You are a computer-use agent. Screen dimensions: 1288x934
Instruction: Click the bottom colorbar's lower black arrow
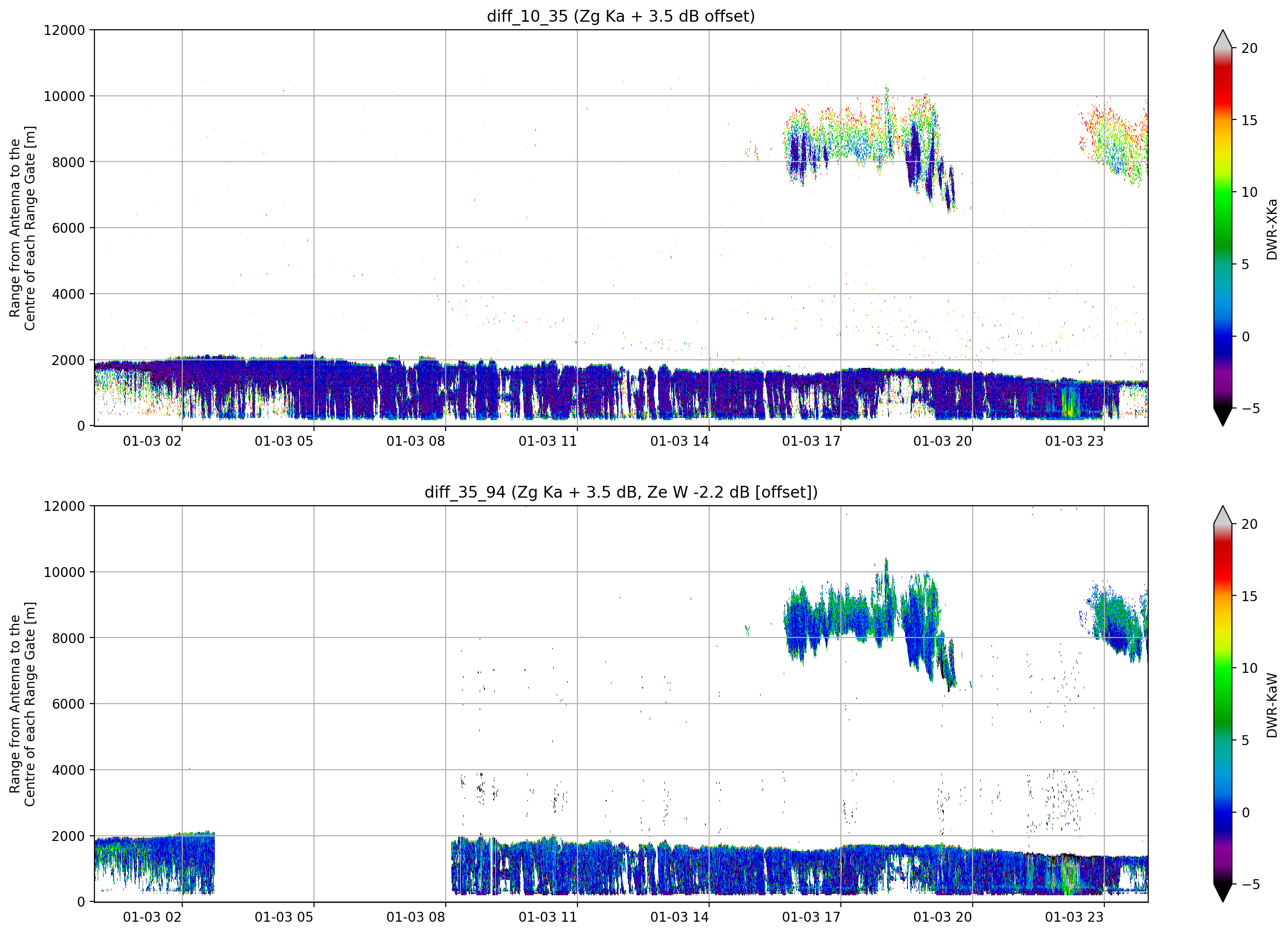click(1223, 893)
